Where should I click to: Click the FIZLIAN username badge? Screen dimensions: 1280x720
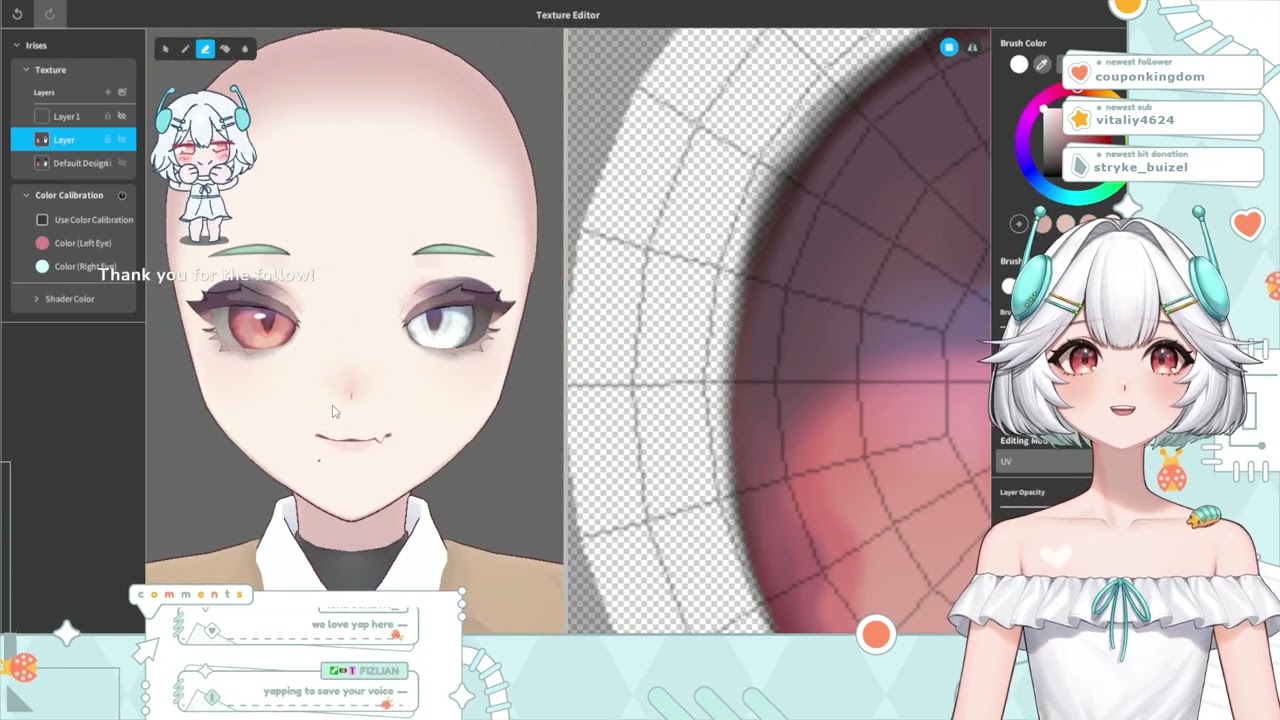pos(365,670)
